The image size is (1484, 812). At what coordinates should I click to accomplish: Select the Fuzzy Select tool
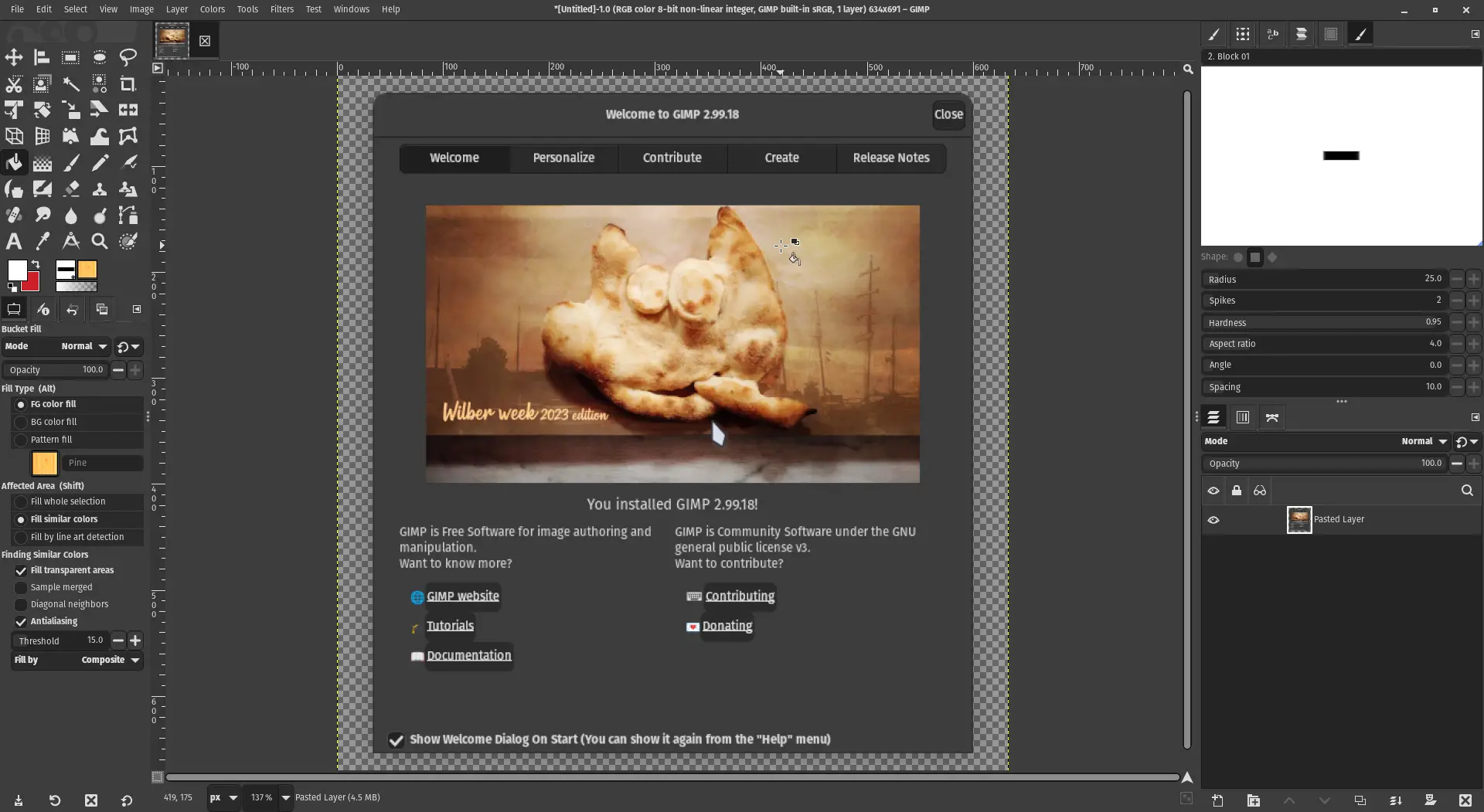[x=70, y=84]
